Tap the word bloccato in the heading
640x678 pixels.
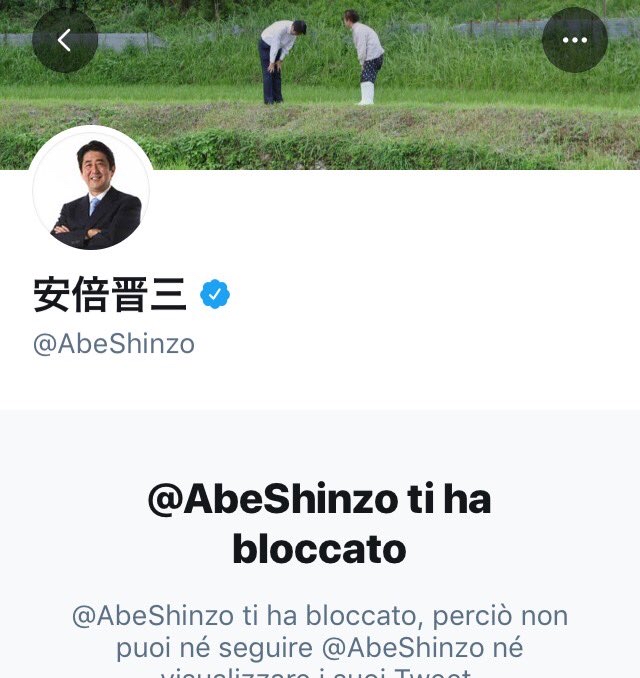point(319,549)
